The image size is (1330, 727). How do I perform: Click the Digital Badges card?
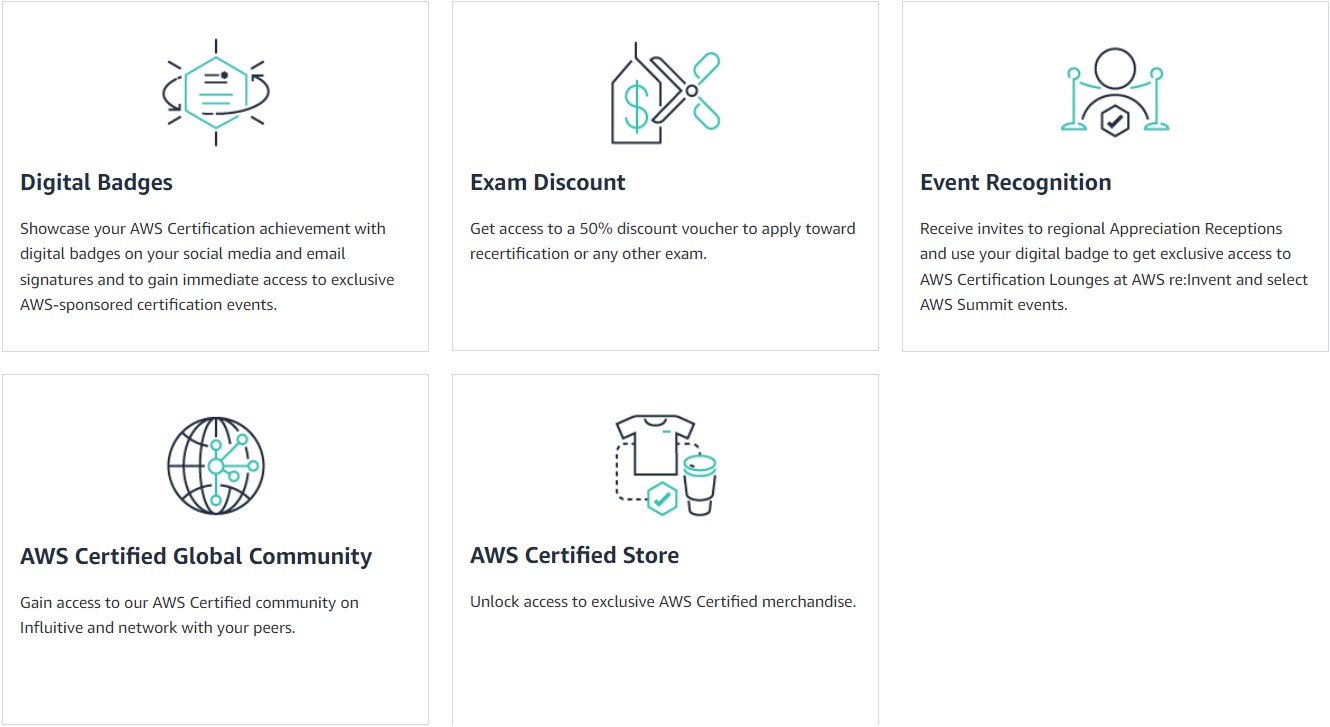(x=215, y=175)
